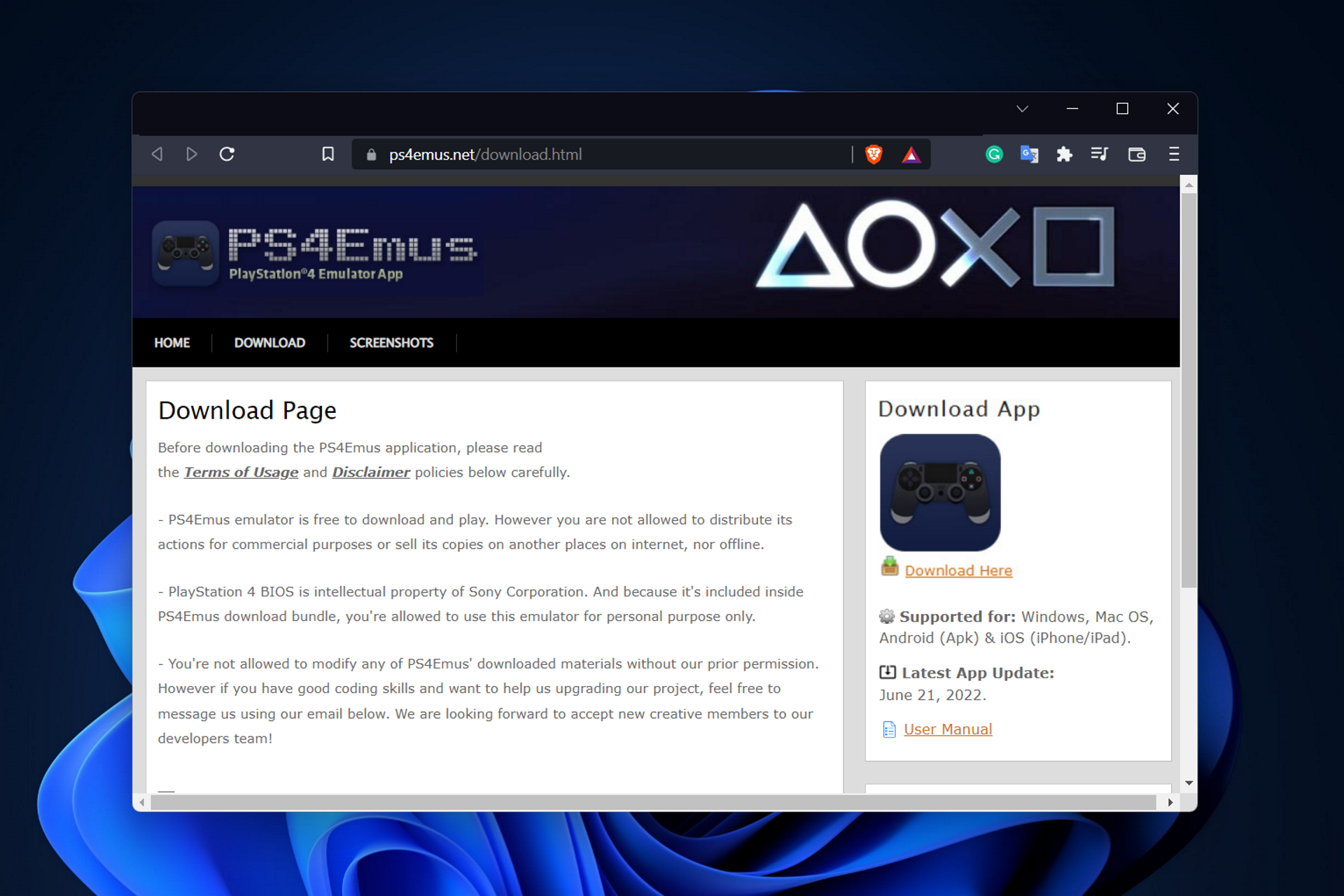Click the PS4Emus logo in header
The width and height of the screenshot is (1344, 896).
[315, 253]
